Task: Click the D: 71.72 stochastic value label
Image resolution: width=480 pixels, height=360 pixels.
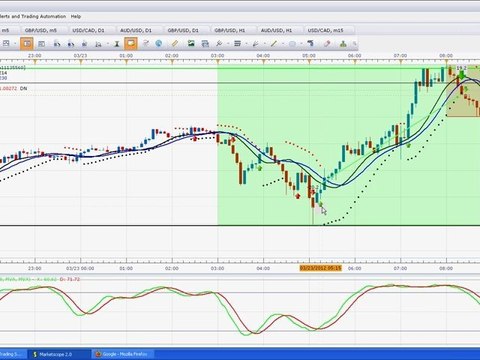Action: click(x=69, y=279)
